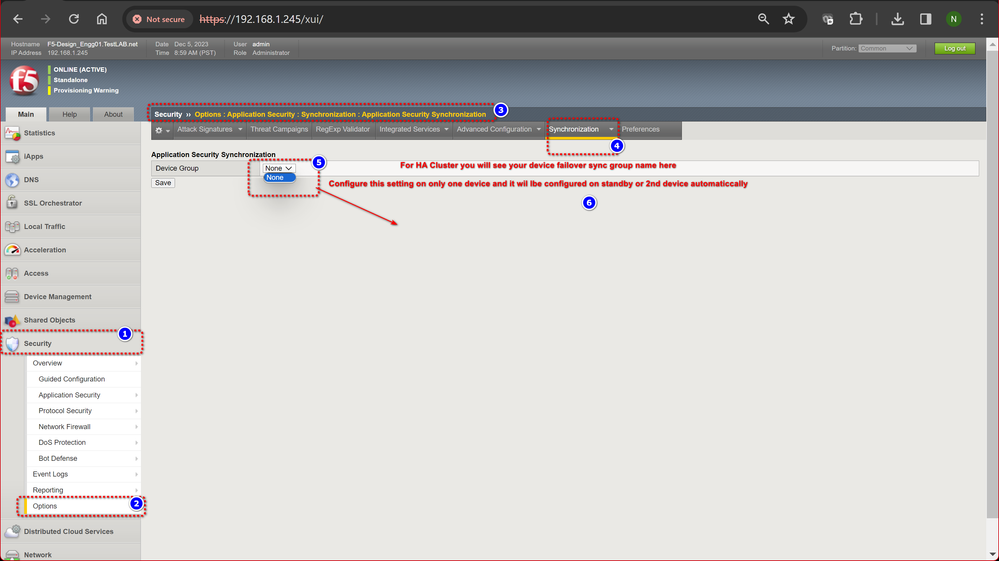This screenshot has width=999, height=561.
Task: Open the Acceleration section
Action: point(70,250)
